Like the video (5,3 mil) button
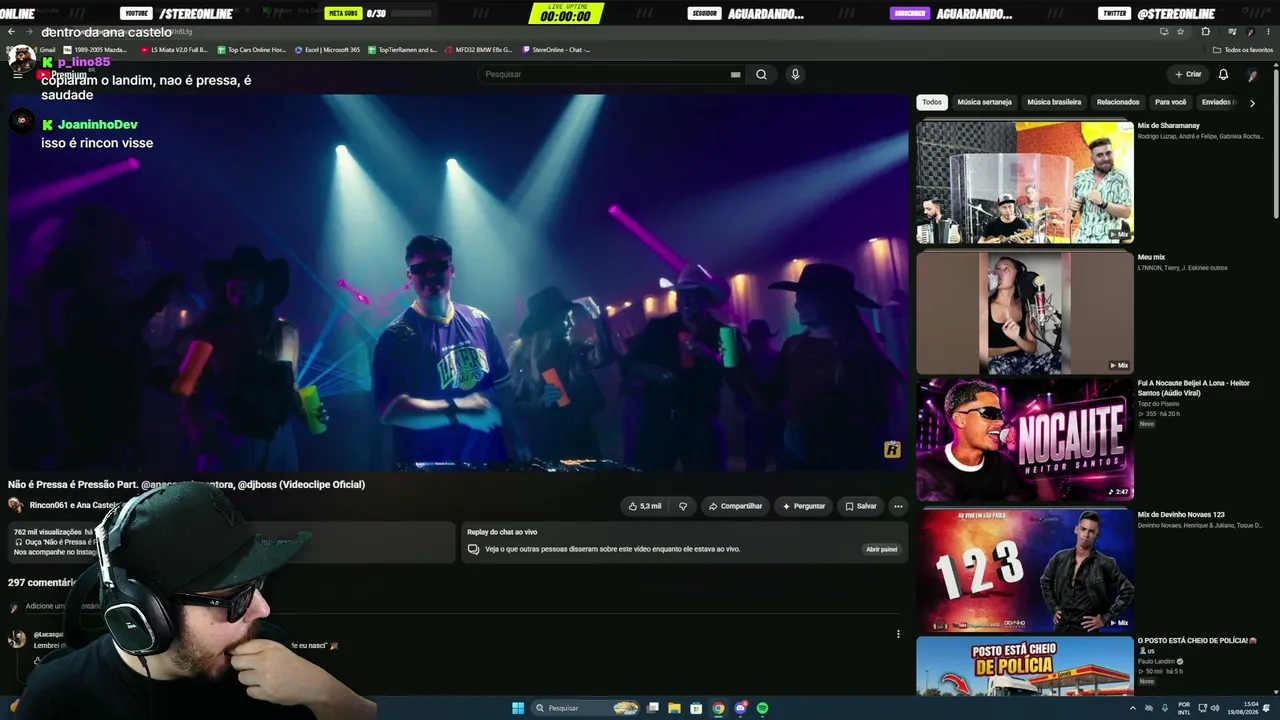 (x=644, y=506)
